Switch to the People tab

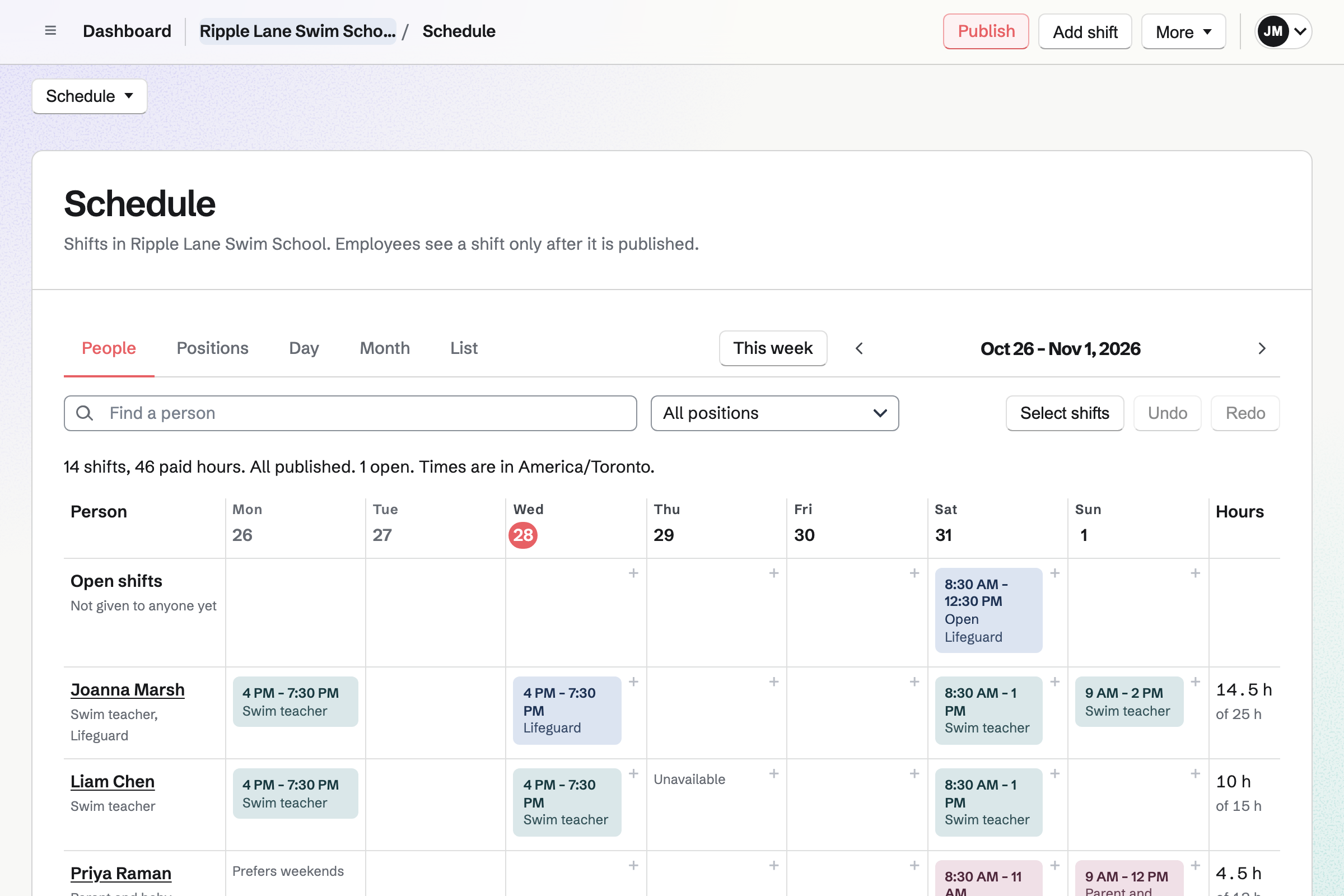click(109, 348)
